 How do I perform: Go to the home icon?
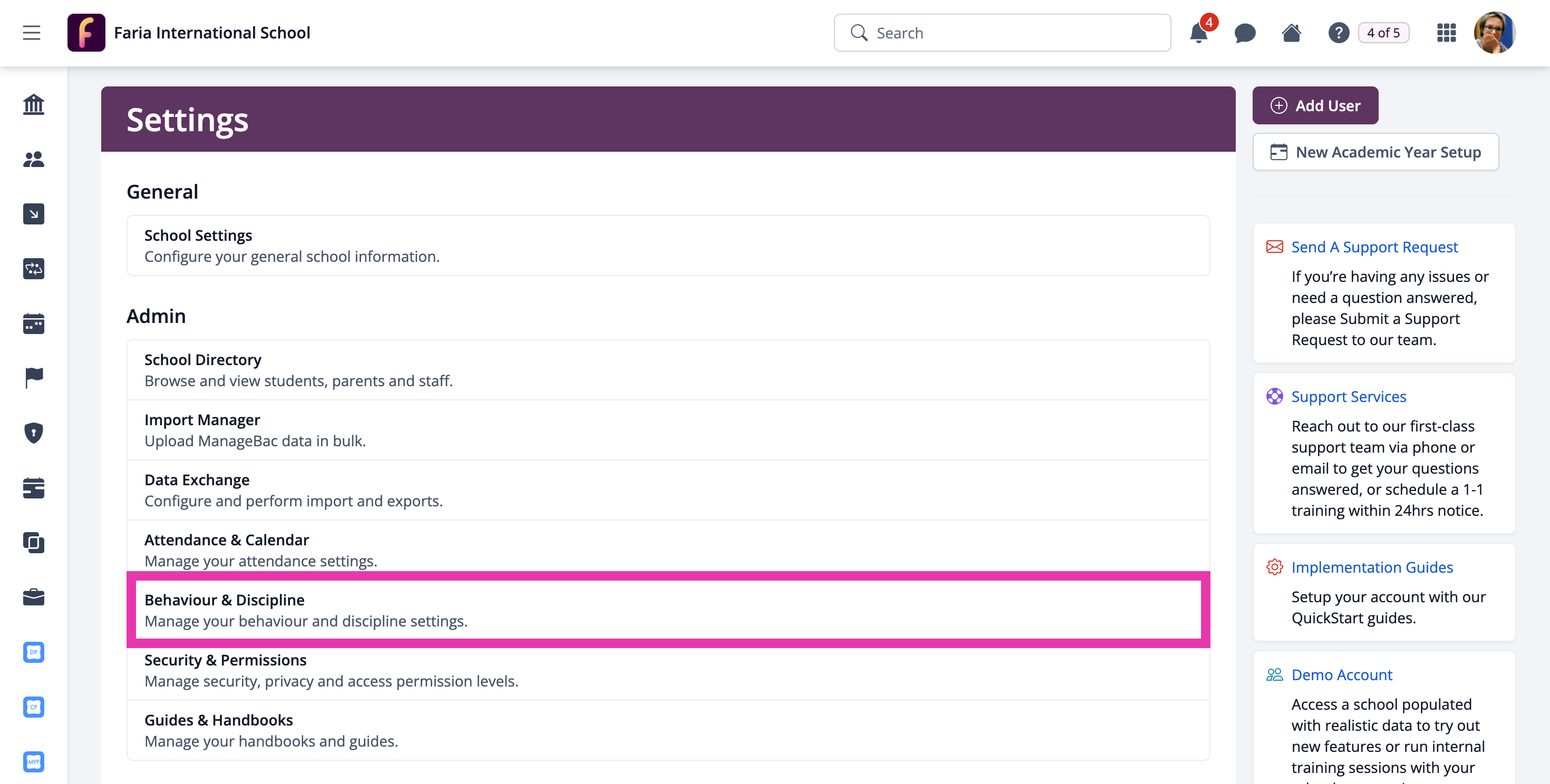(x=1291, y=33)
